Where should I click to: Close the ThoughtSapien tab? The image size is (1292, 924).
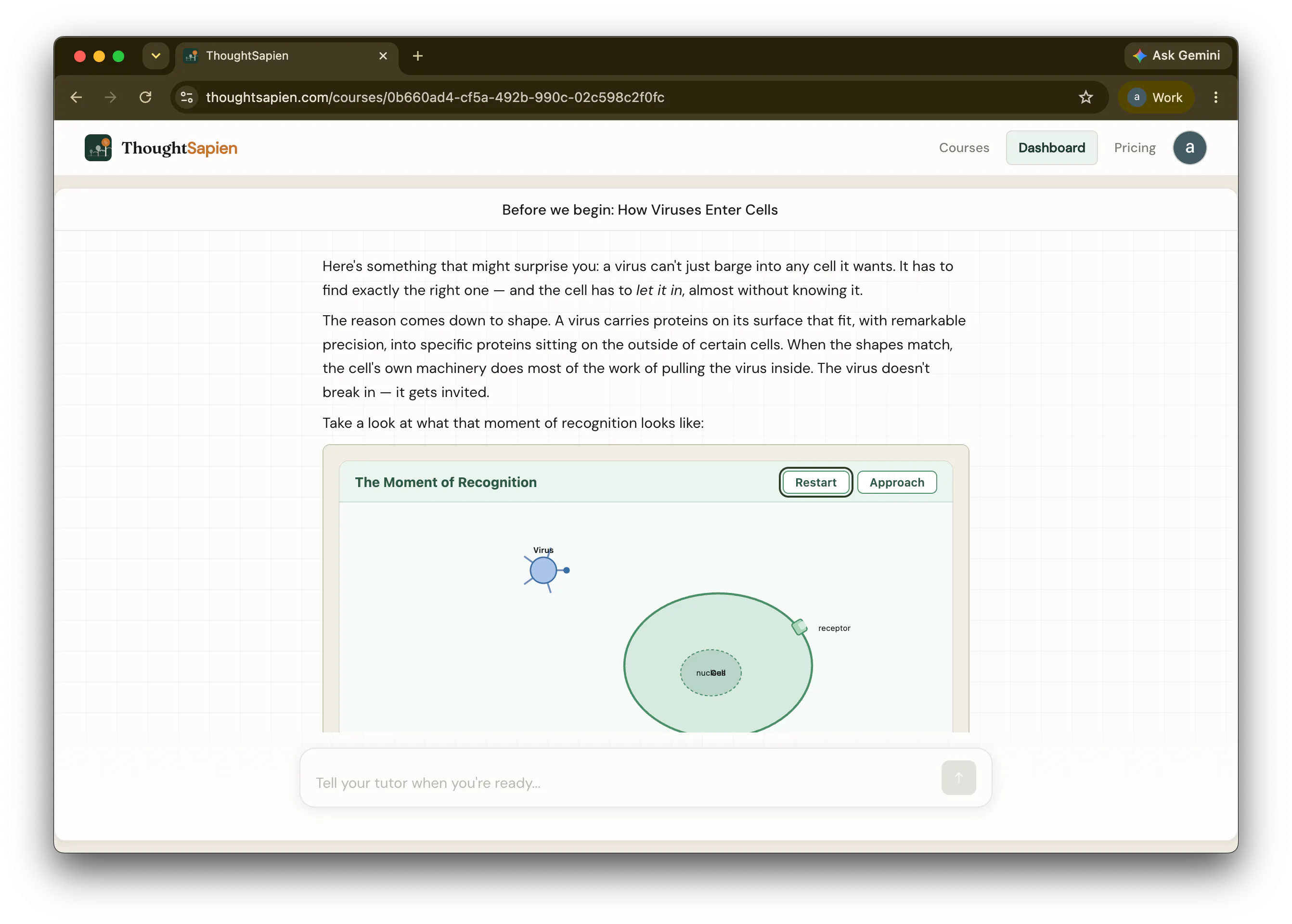click(383, 56)
